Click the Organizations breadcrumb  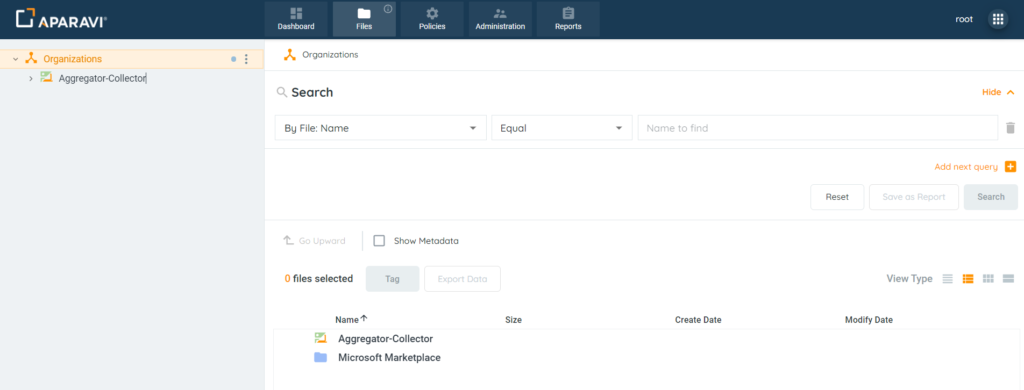330,55
